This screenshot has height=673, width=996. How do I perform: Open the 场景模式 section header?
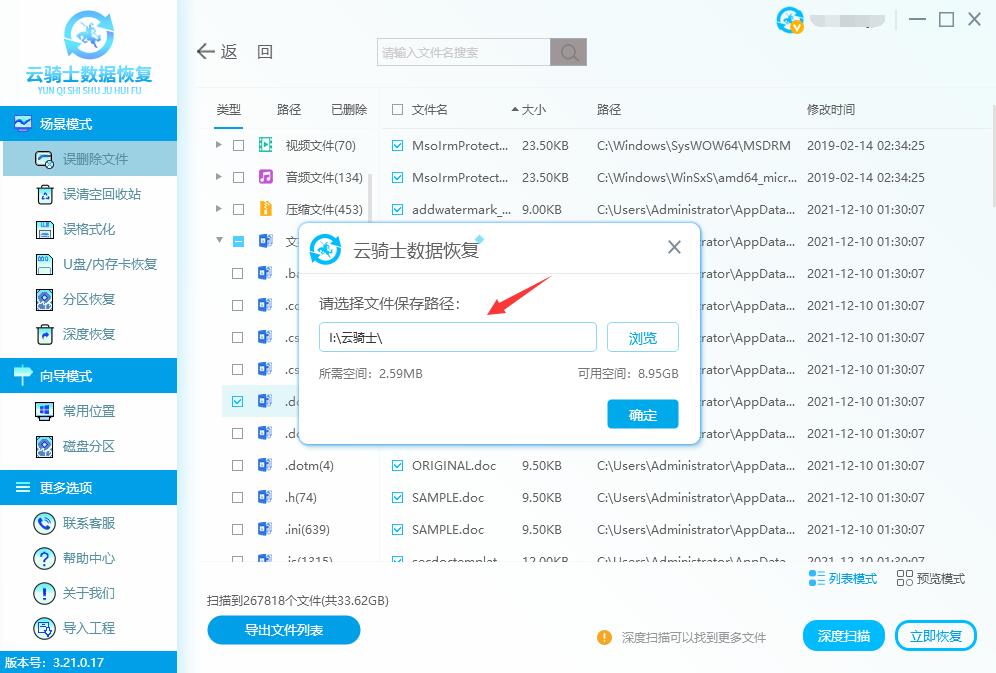[88, 123]
